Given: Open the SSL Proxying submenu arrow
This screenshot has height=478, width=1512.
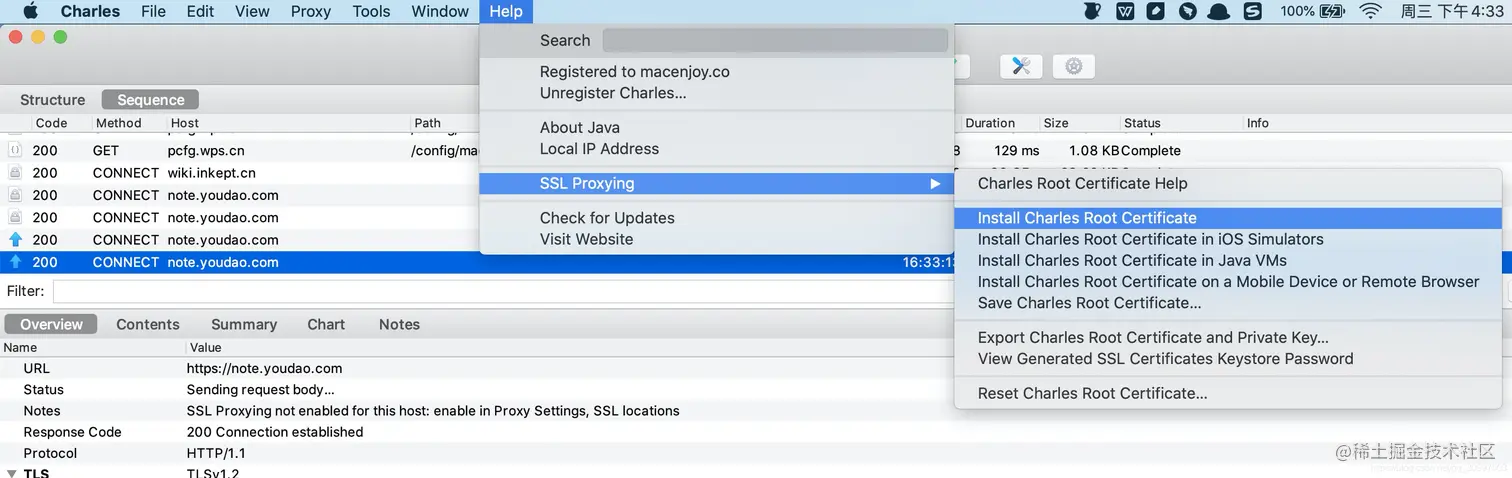Looking at the screenshot, I should (935, 183).
